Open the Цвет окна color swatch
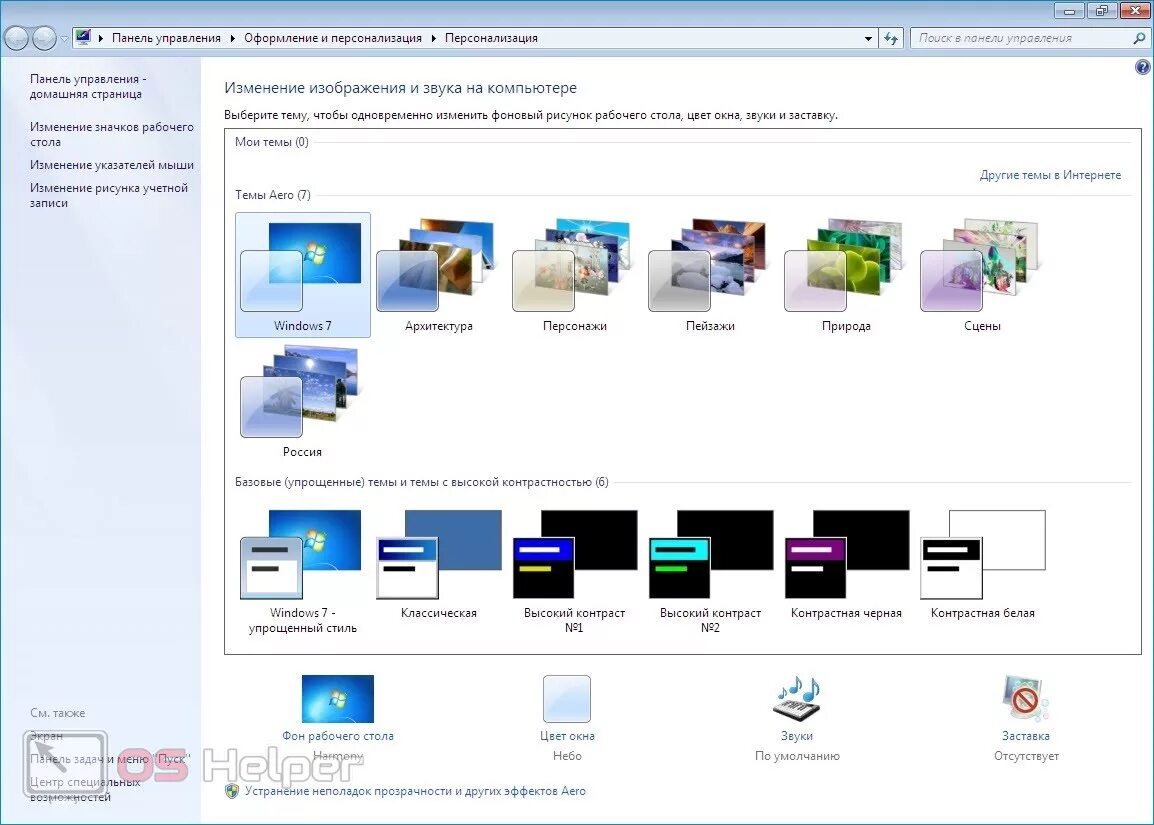This screenshot has height=825, width=1154. pos(567,698)
